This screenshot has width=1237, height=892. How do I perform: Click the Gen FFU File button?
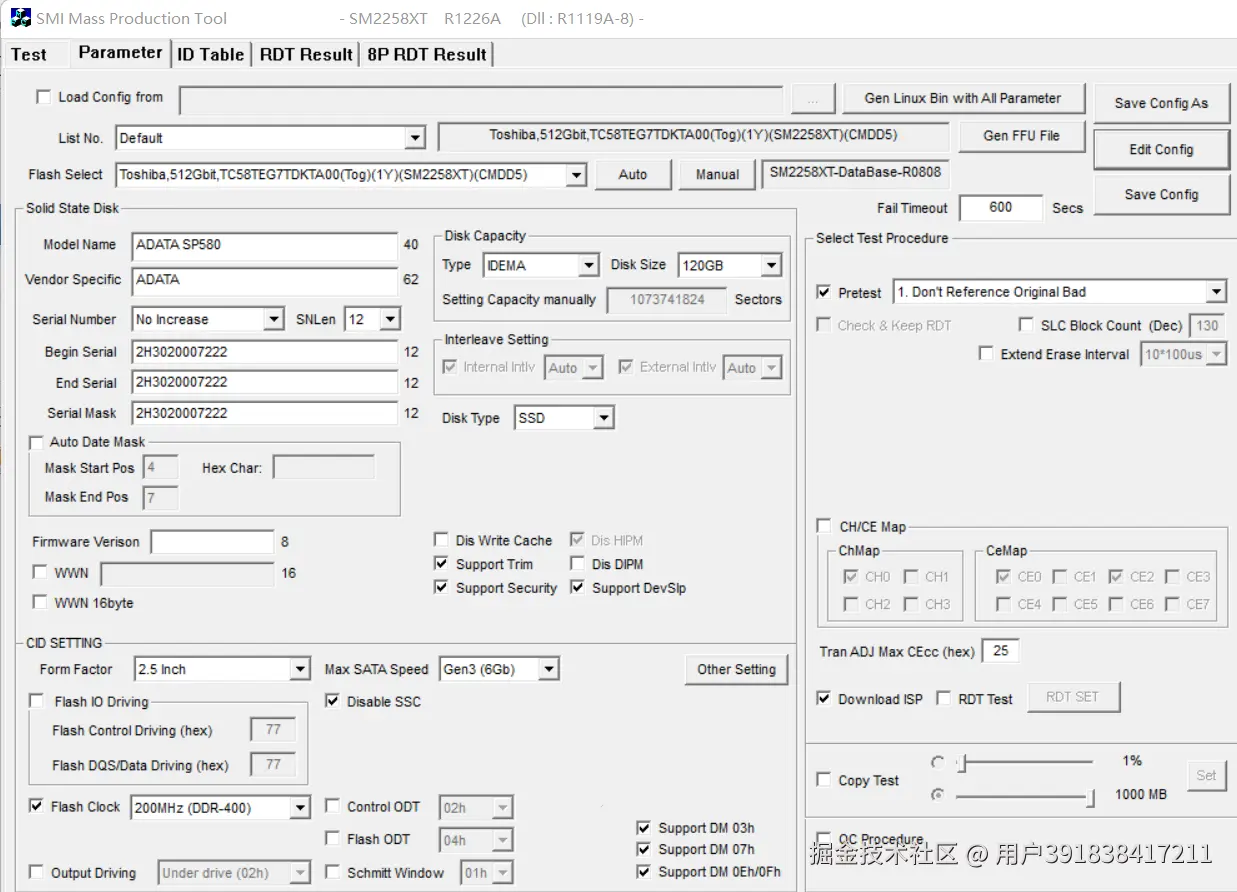coord(1021,136)
